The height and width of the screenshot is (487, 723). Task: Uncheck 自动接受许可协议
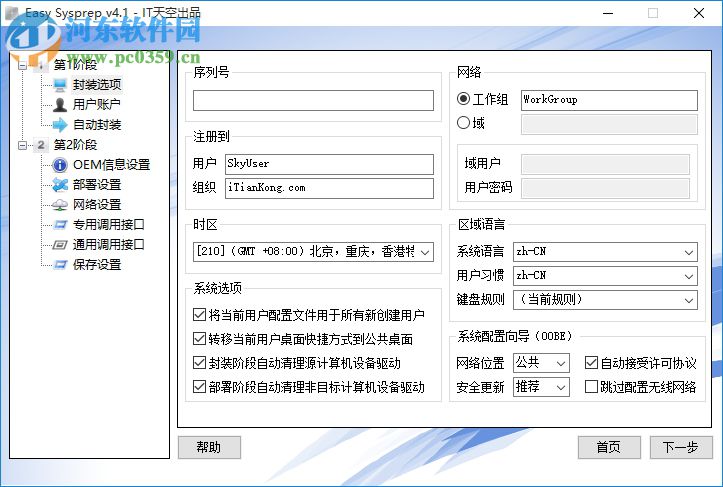coord(591,363)
